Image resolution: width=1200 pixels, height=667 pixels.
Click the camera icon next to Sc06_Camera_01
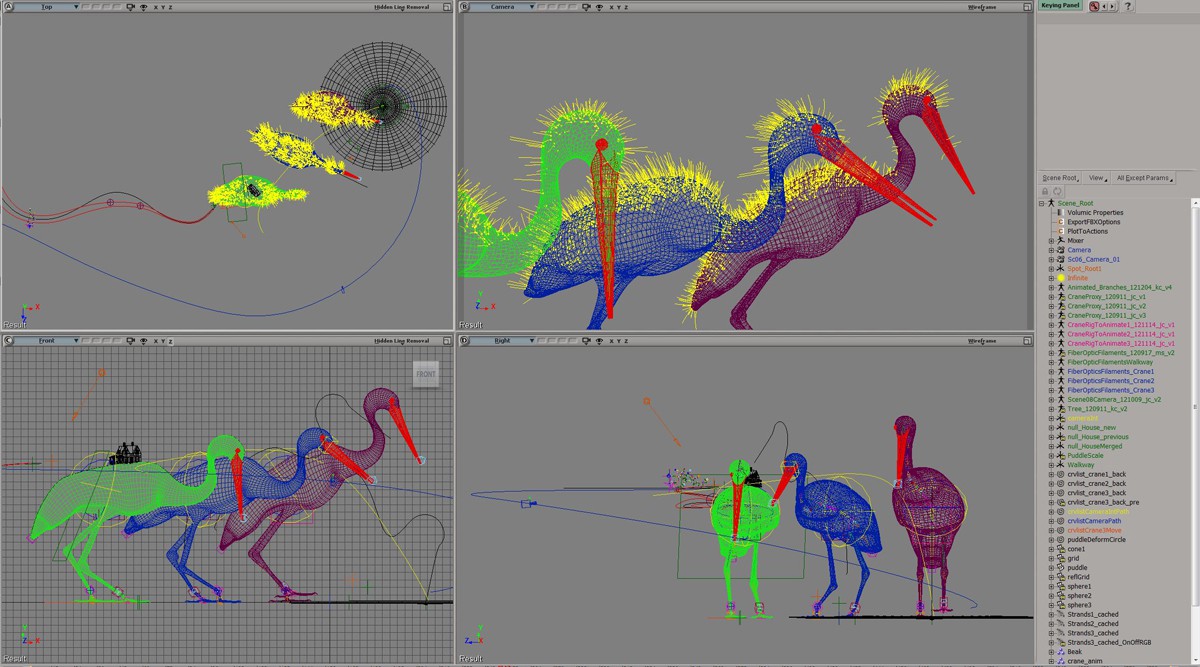tap(1060, 259)
